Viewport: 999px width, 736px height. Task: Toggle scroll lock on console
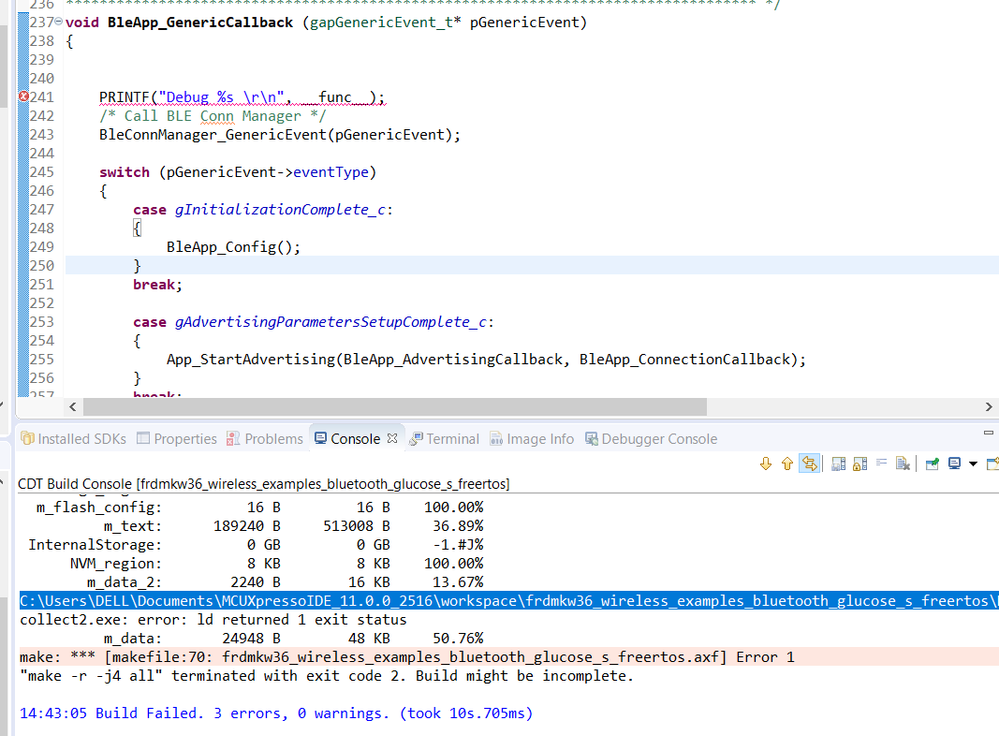[x=860, y=464]
